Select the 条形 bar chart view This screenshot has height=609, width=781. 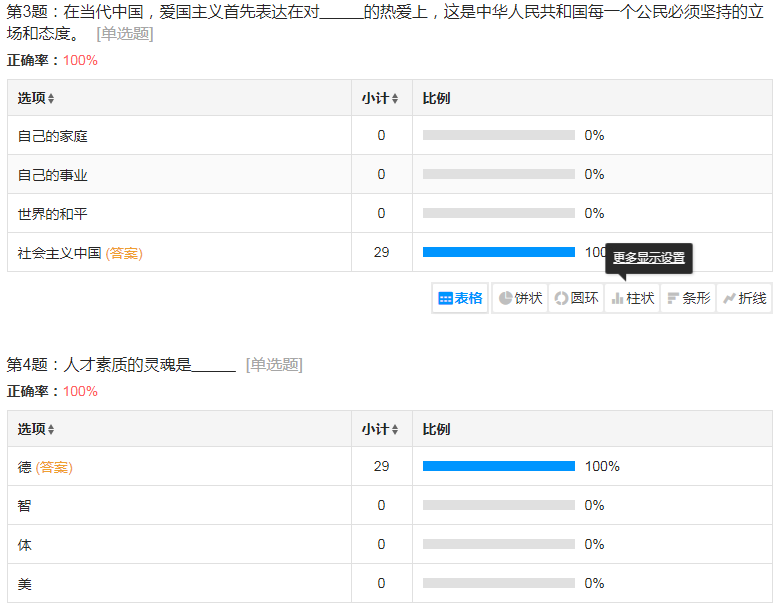[688, 298]
